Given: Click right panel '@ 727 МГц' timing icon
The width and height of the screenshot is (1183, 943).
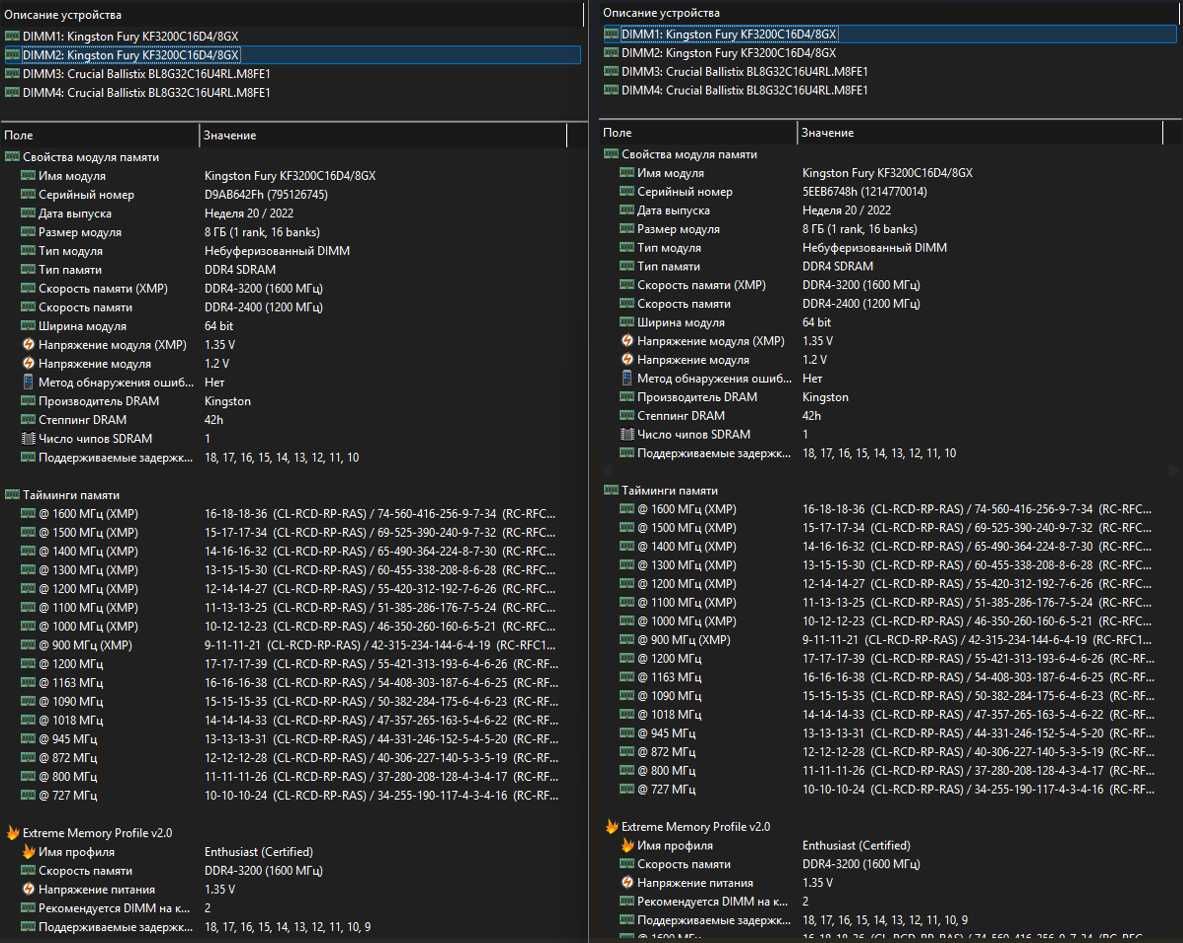Looking at the screenshot, I should (627, 789).
